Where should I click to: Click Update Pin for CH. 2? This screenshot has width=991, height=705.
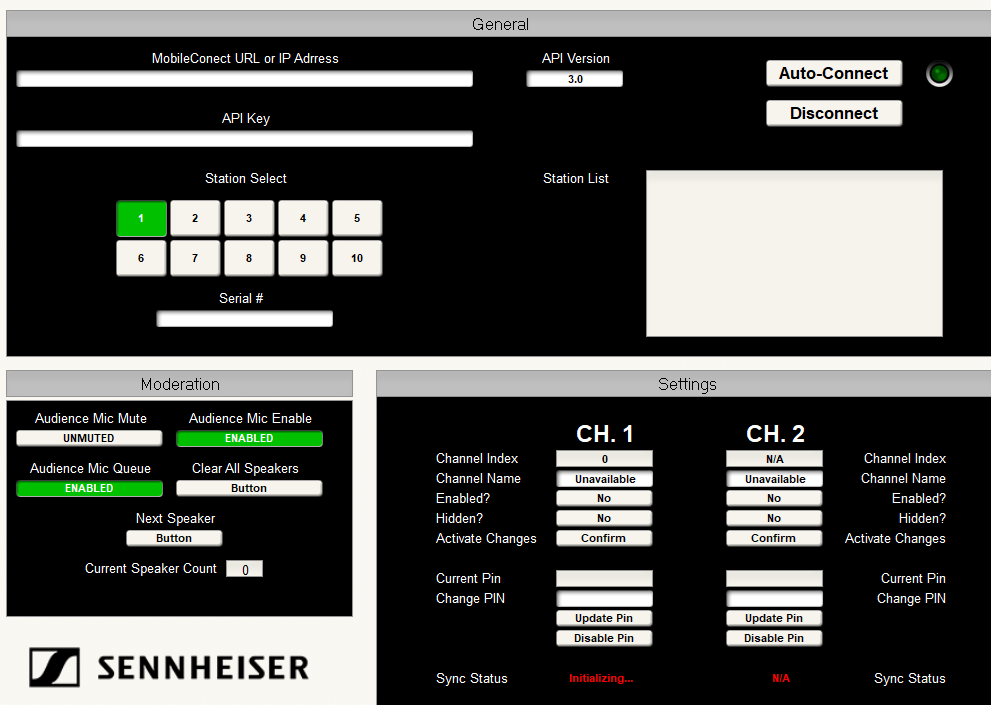774,618
